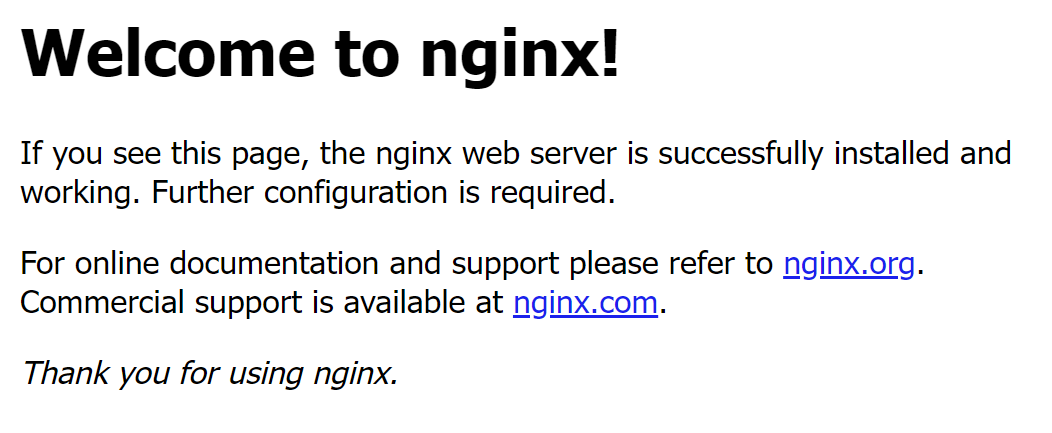This screenshot has height=433, width=1052.
Task: Click the word "Commercial" in second paragraph
Action: pyautogui.click(x=102, y=302)
